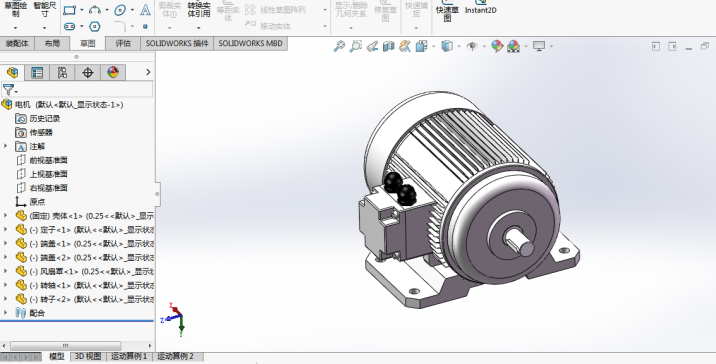Select the Sketch Fillet tool

[x=120, y=26]
